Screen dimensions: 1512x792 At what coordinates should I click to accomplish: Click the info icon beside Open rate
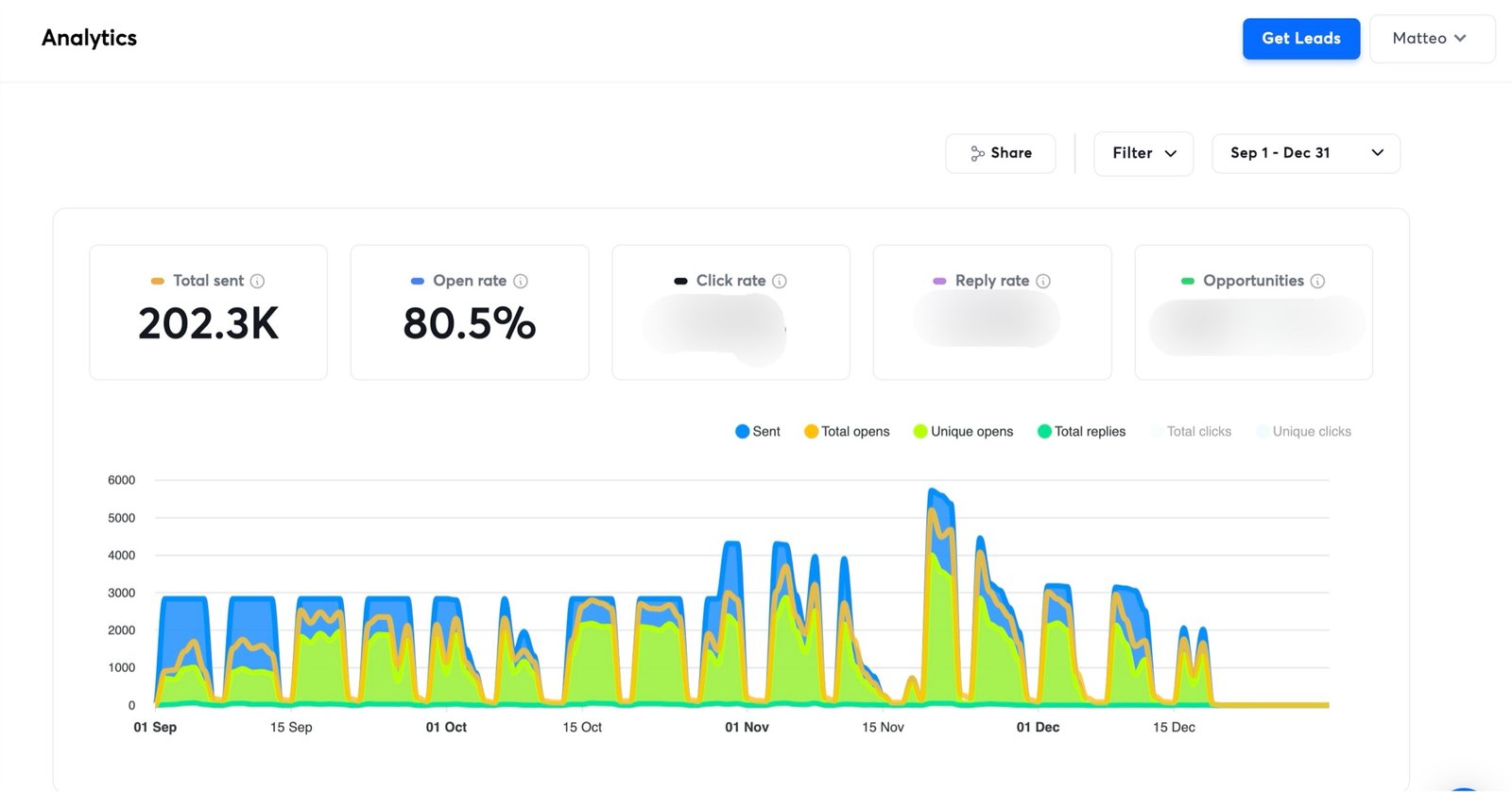coord(521,281)
